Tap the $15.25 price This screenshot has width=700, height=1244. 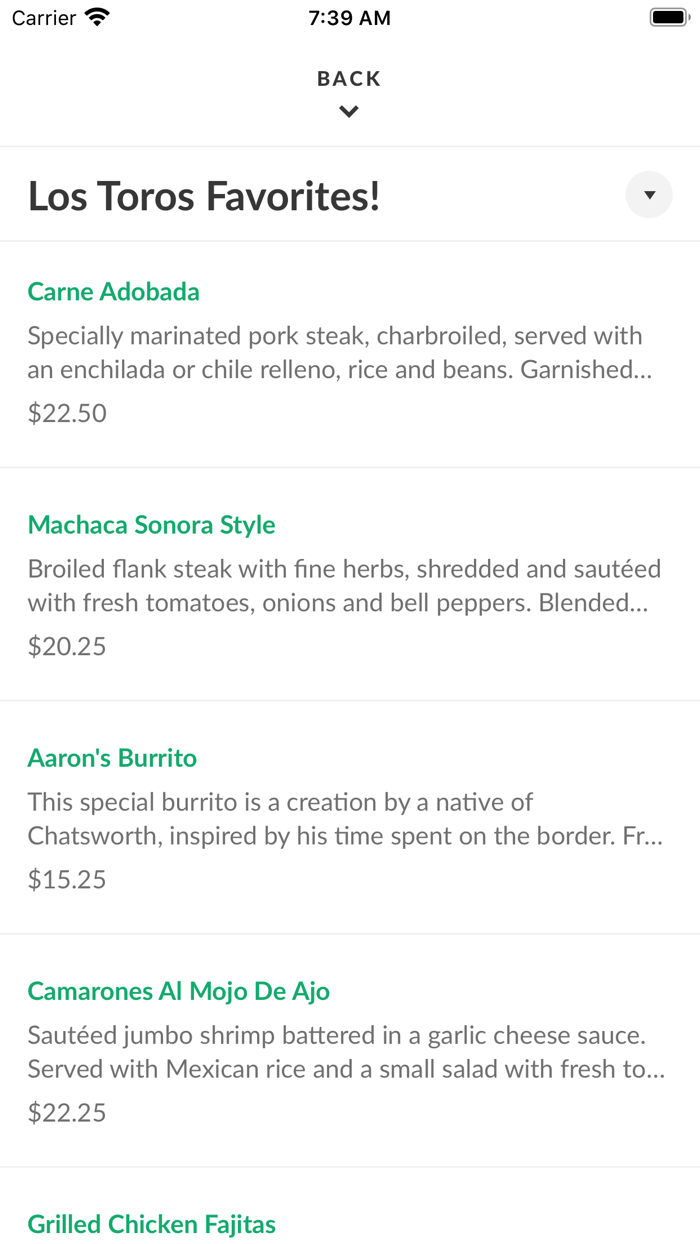coord(67,879)
